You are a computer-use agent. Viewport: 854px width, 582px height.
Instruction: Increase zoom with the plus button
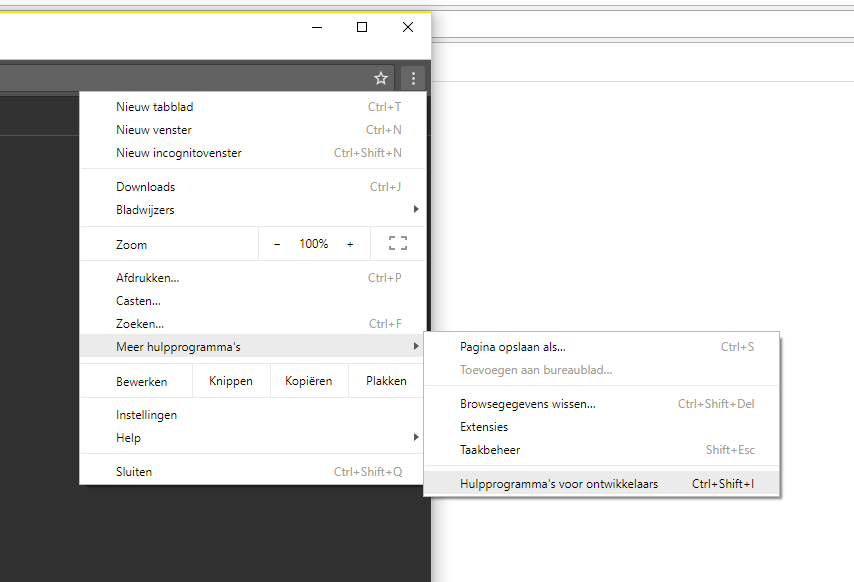(350, 244)
